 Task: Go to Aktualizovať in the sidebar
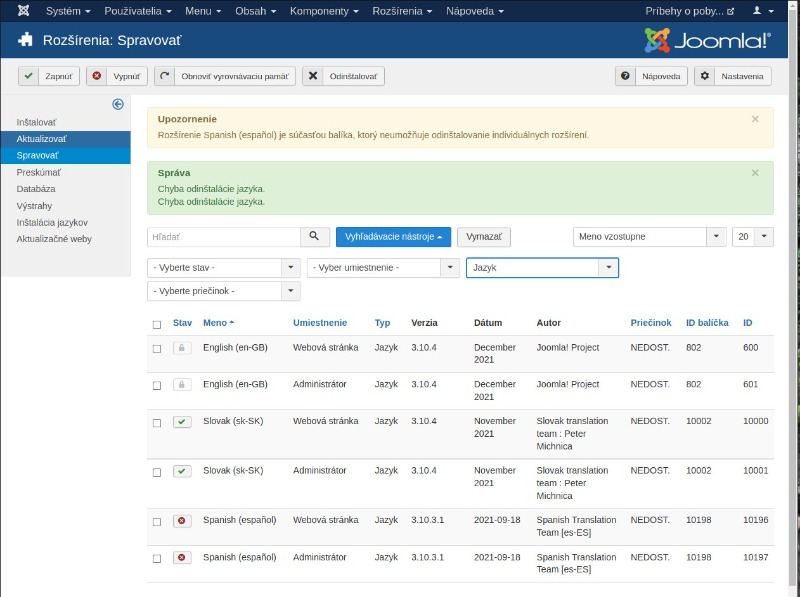65,139
